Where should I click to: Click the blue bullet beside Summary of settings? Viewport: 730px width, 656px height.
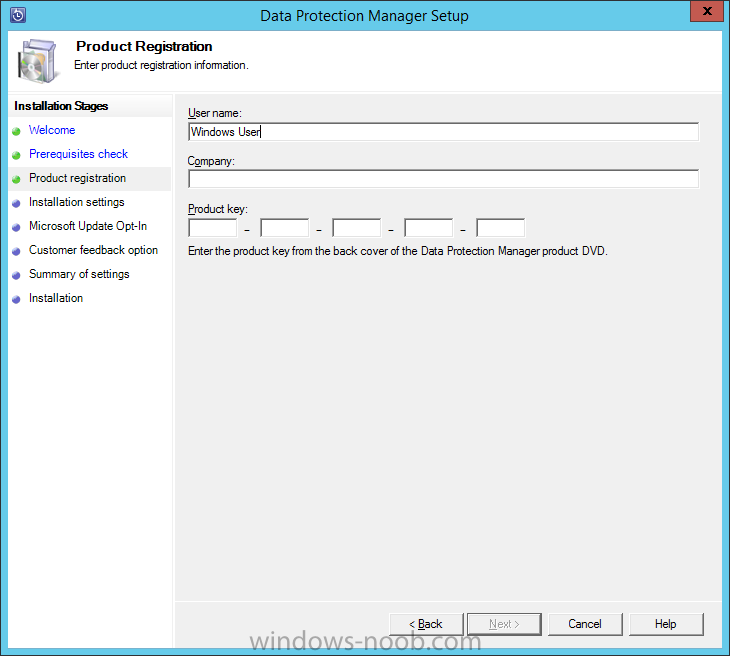coord(16,275)
